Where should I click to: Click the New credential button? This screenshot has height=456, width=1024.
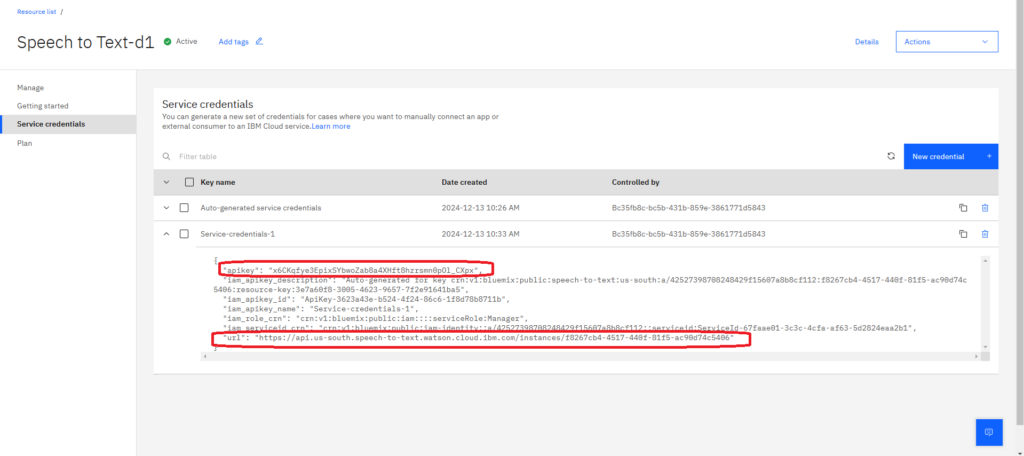point(951,156)
